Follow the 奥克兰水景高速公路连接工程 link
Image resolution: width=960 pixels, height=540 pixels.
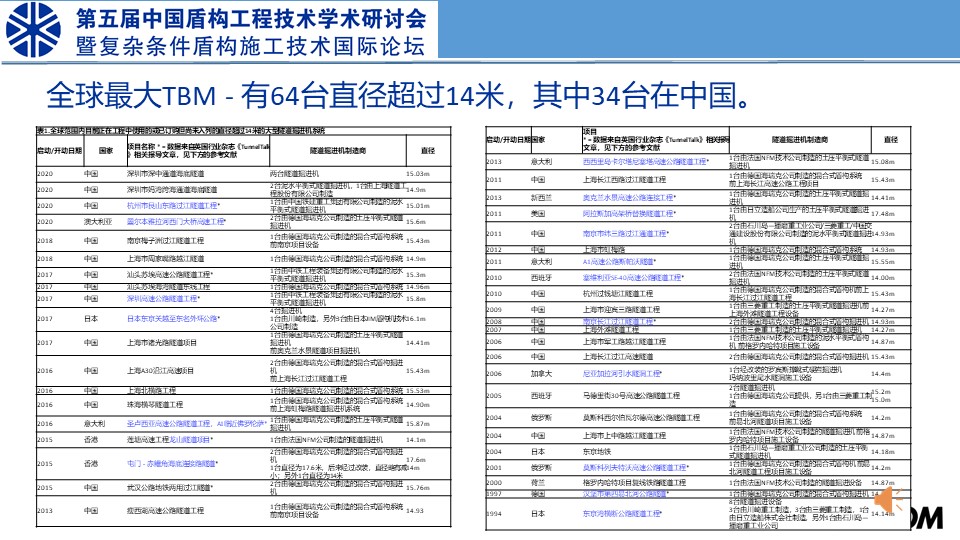pyautogui.click(x=629, y=198)
